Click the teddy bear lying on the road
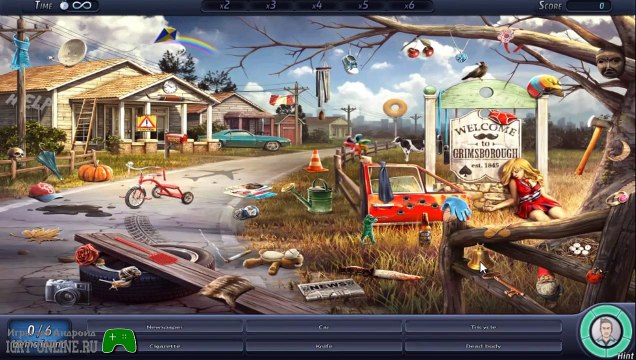 [274, 260]
